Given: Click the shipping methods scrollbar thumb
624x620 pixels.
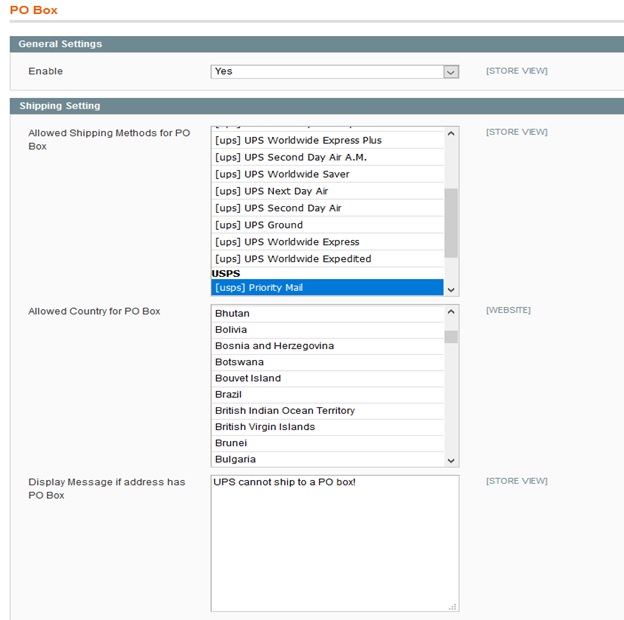Looking at the screenshot, I should (x=451, y=223).
